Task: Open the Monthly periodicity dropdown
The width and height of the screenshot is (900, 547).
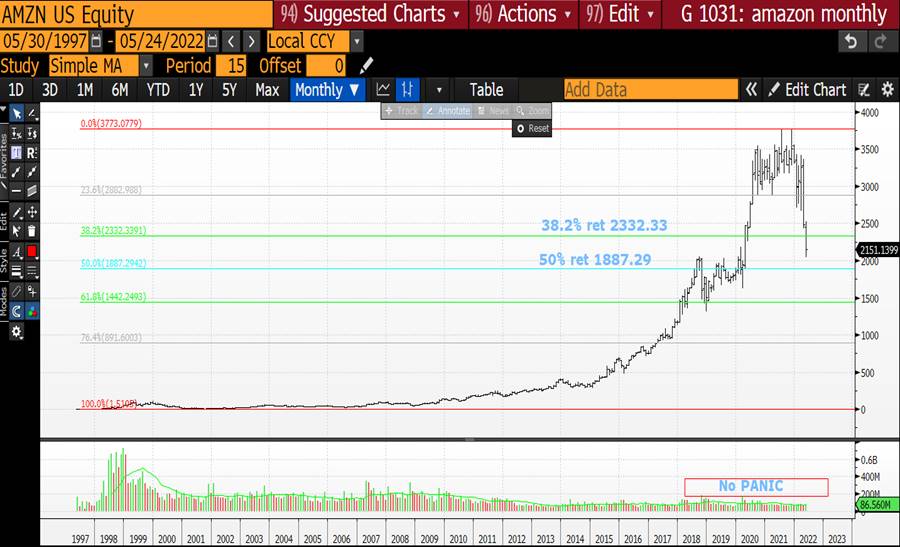Action: [327, 90]
